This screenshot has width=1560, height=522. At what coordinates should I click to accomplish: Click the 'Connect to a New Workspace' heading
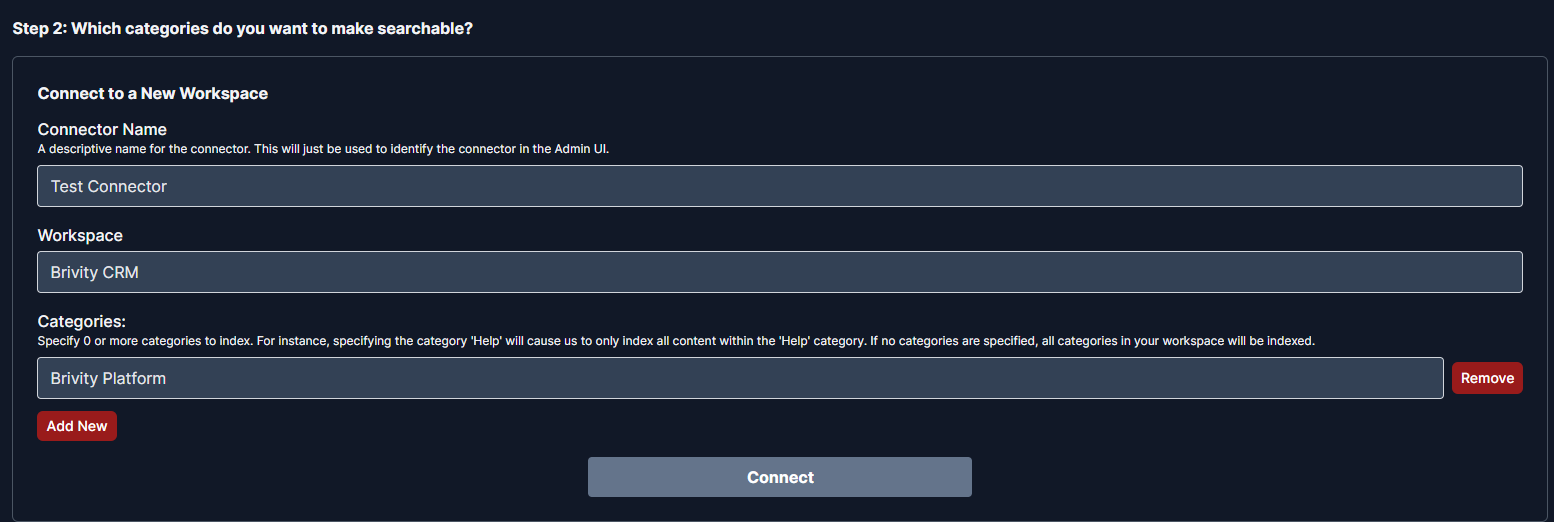152,93
